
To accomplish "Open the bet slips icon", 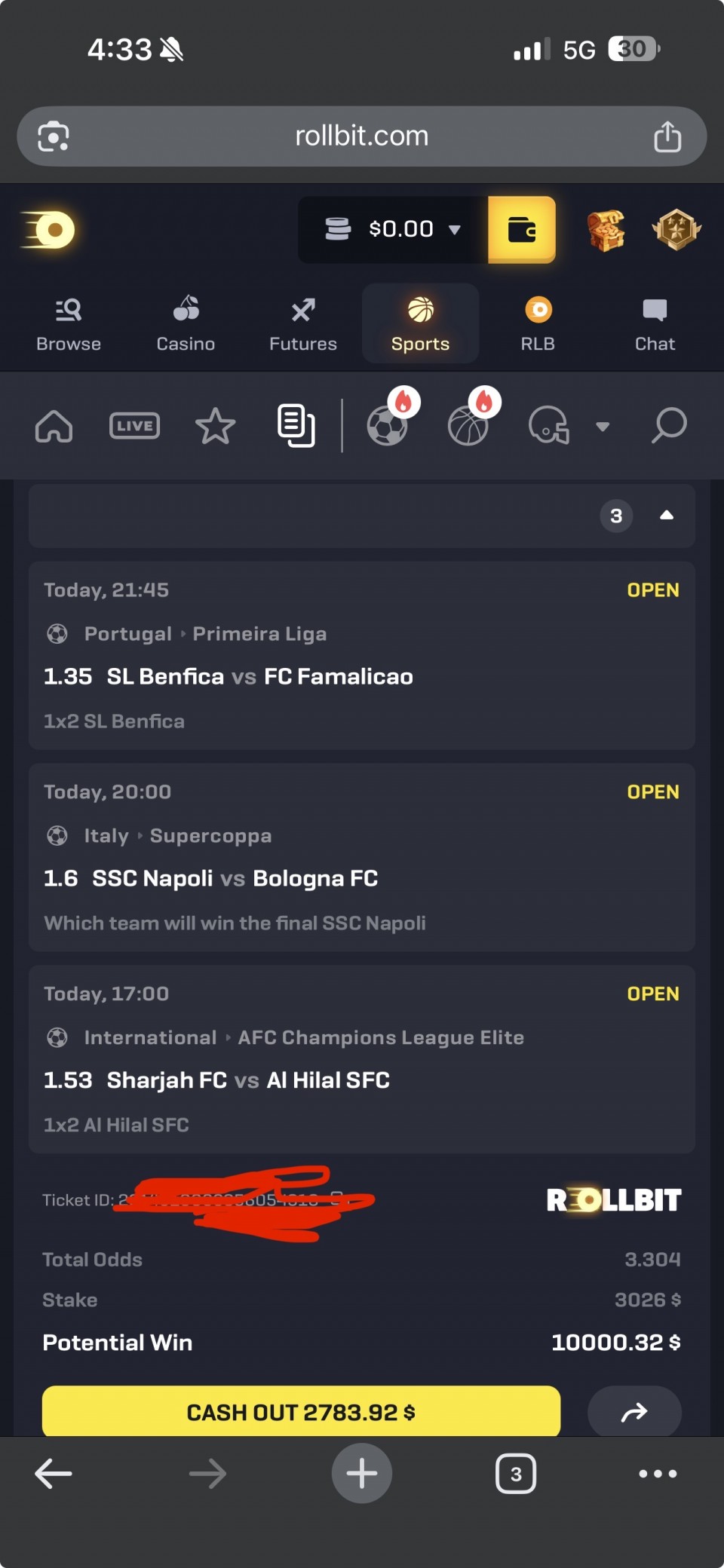I will (x=296, y=426).
